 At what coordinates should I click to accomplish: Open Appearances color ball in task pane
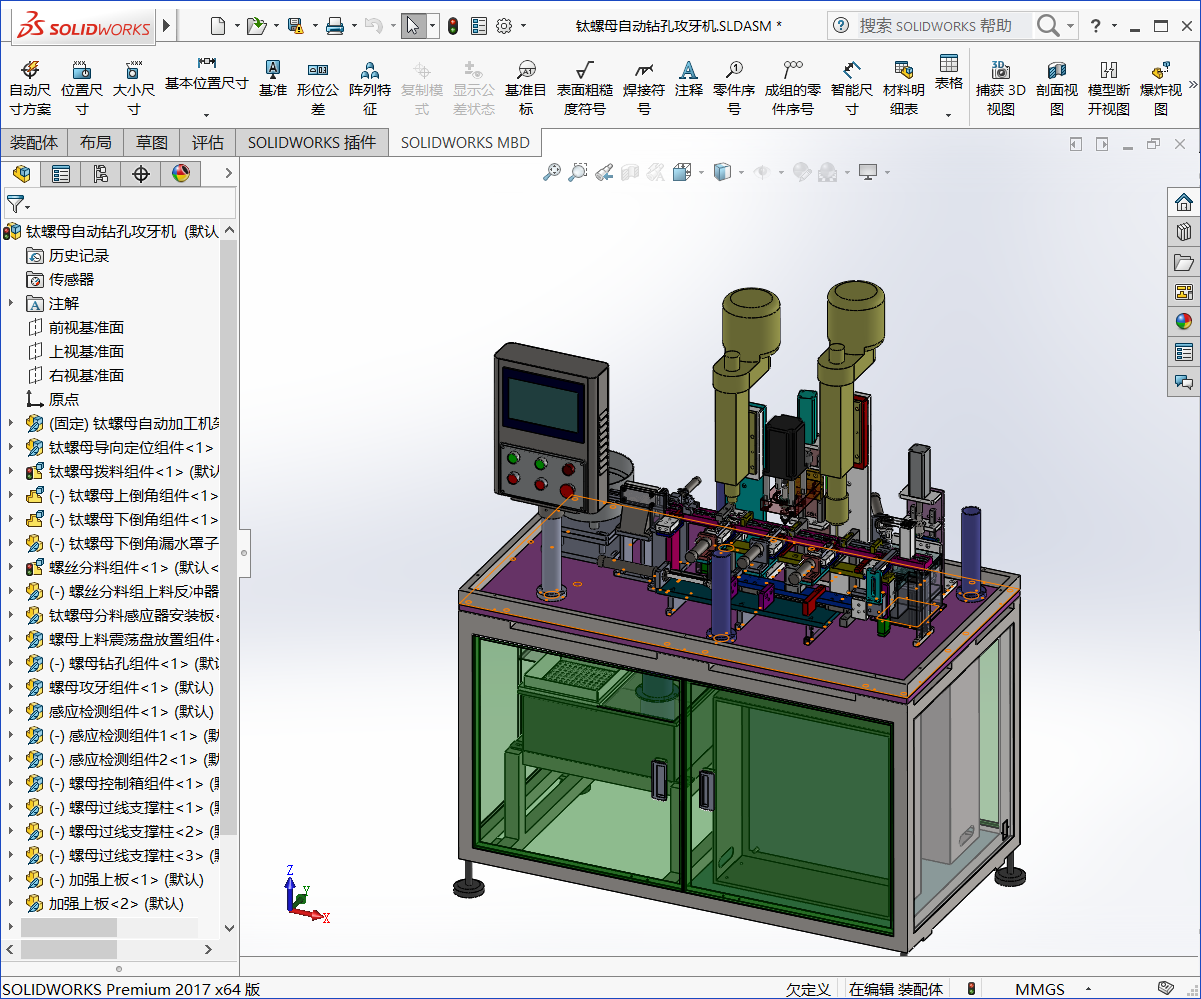coord(1184,322)
